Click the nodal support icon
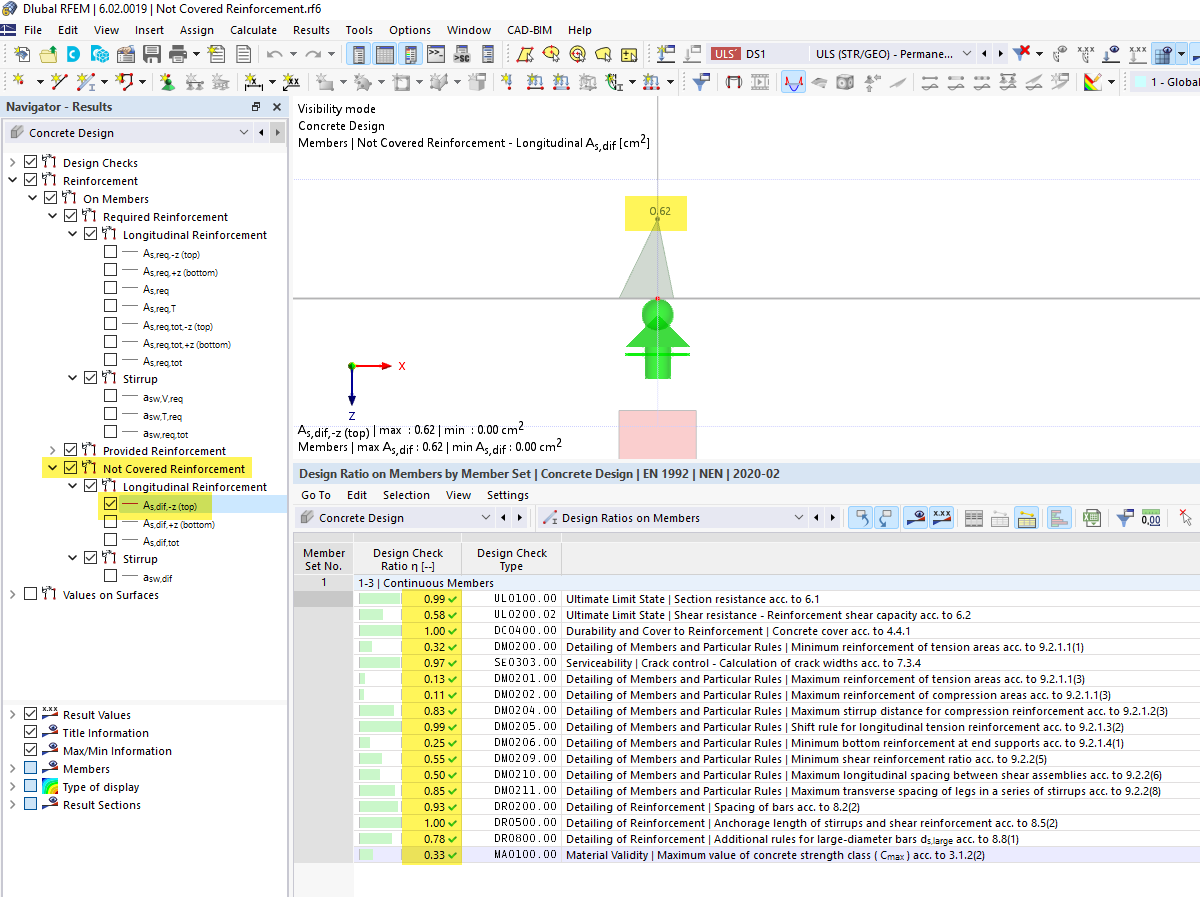Screen dimensions: 1200x897 coord(166,82)
